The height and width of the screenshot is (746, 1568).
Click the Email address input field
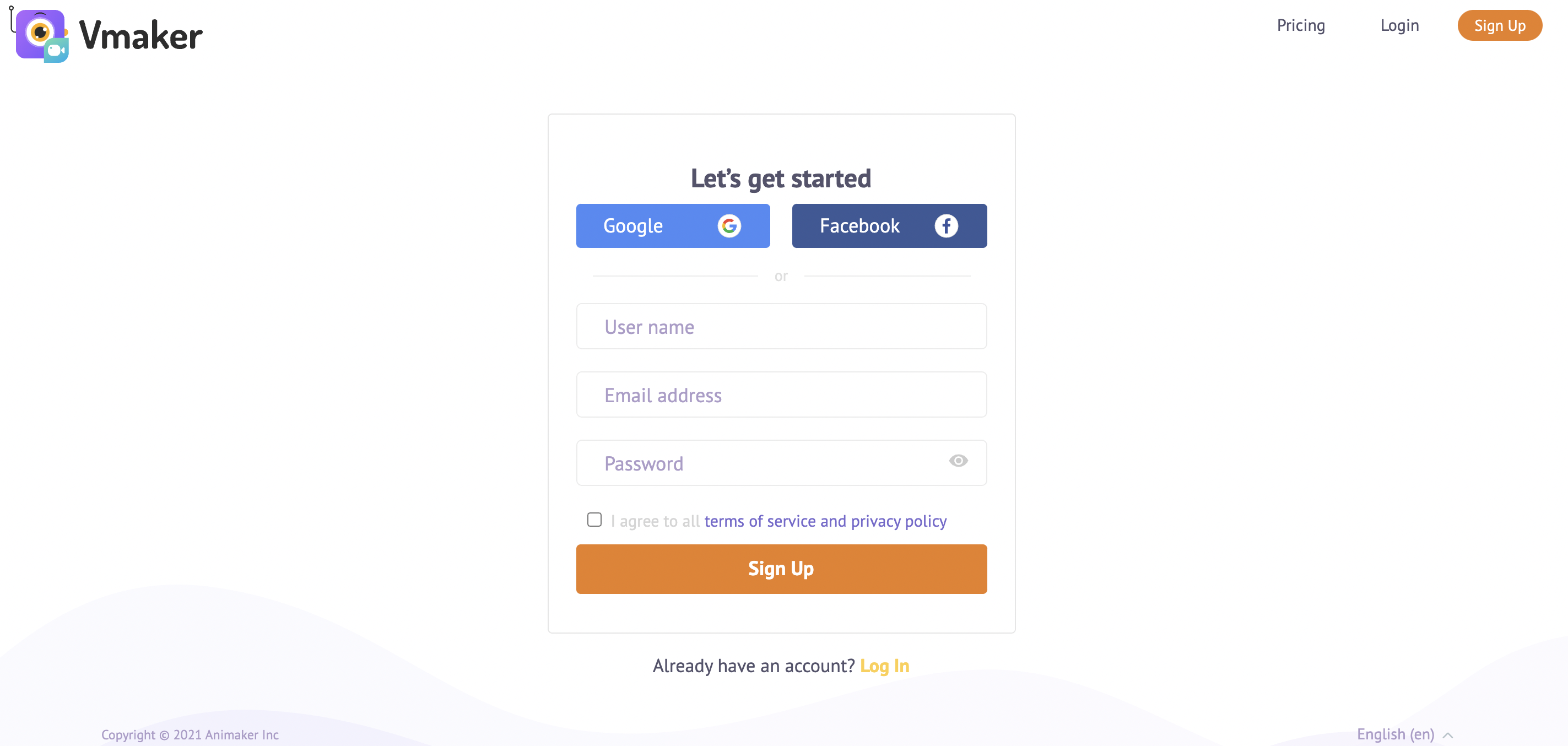(780, 394)
